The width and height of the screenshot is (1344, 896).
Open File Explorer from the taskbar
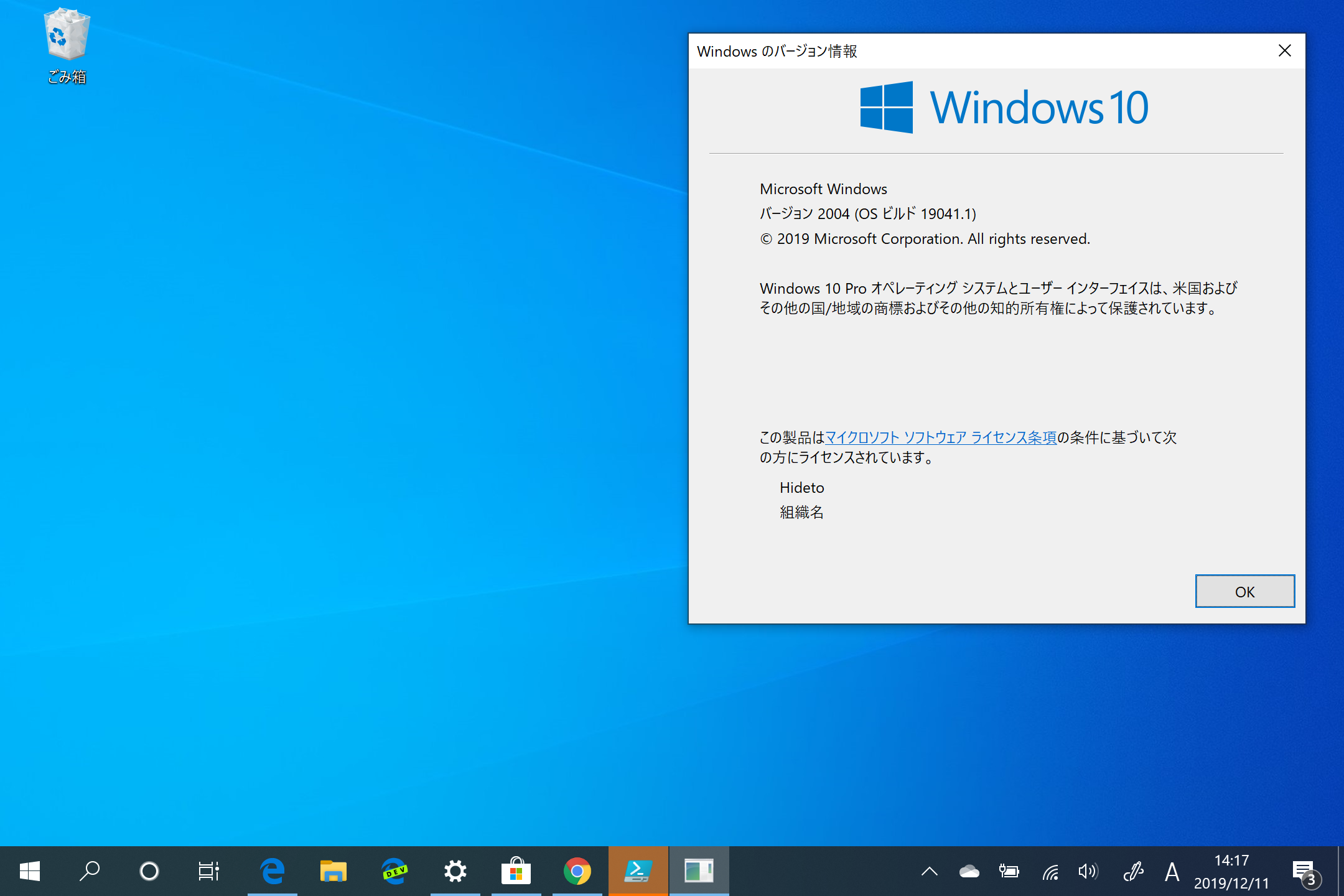(x=334, y=871)
